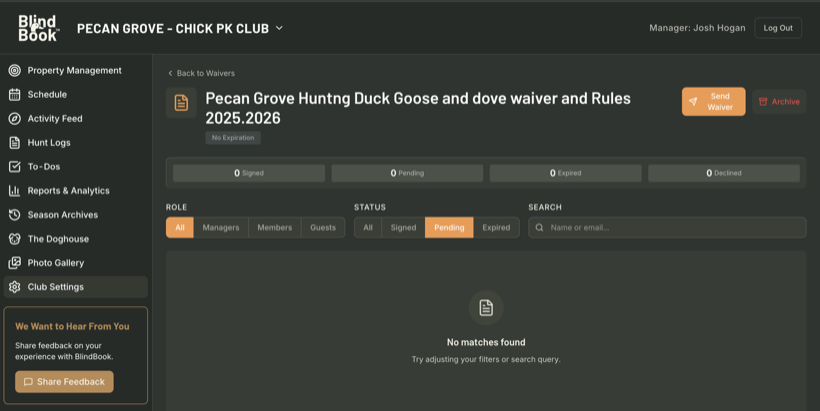Open Activity Feed compass icon

pyautogui.click(x=15, y=118)
